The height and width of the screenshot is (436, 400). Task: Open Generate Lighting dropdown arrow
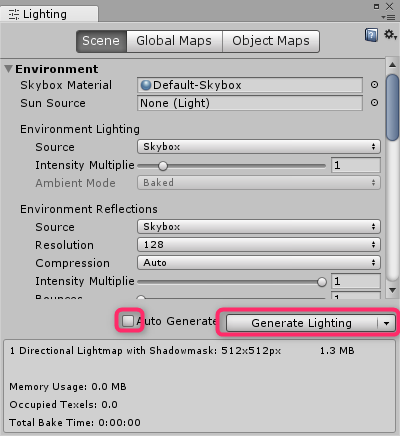(387, 323)
